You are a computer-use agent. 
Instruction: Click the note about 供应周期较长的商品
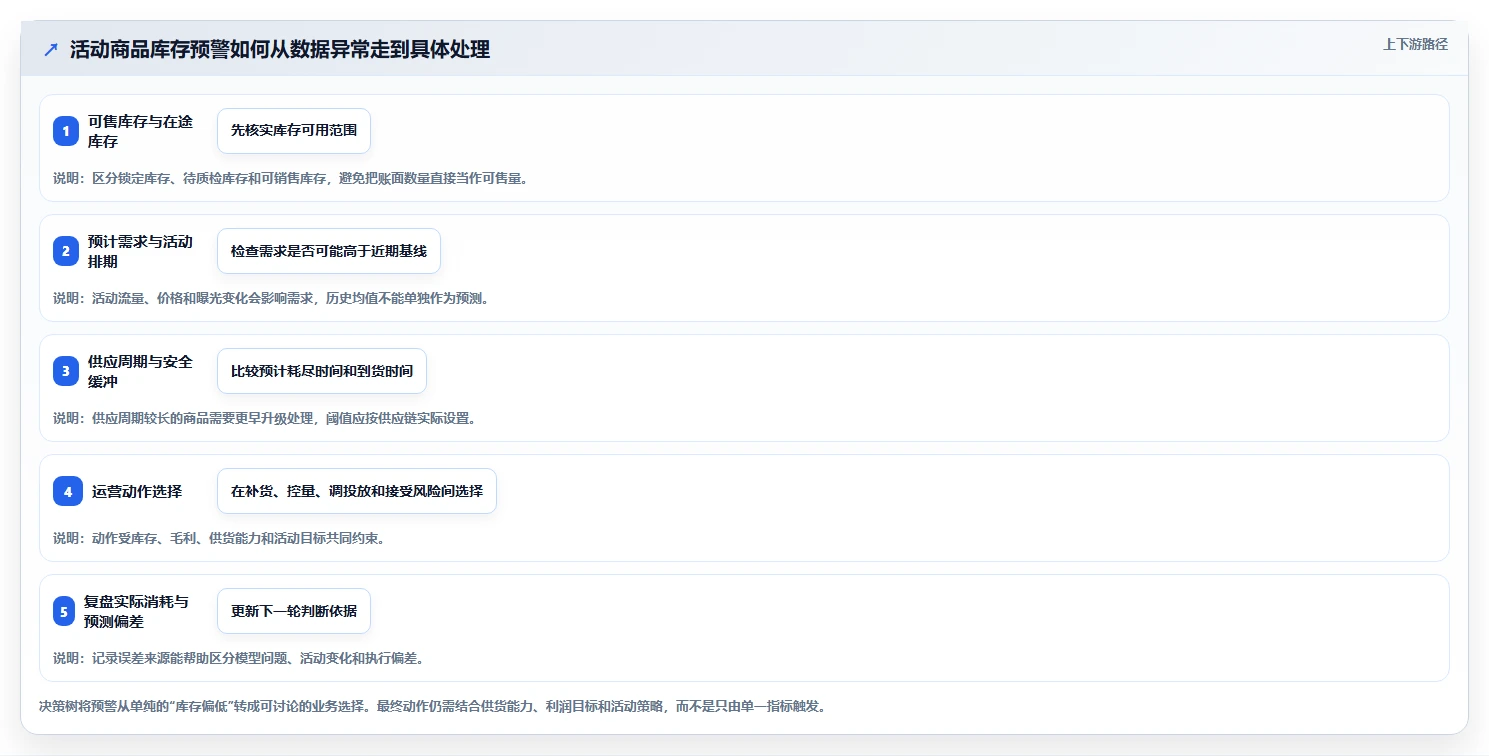pyautogui.click(x=265, y=418)
